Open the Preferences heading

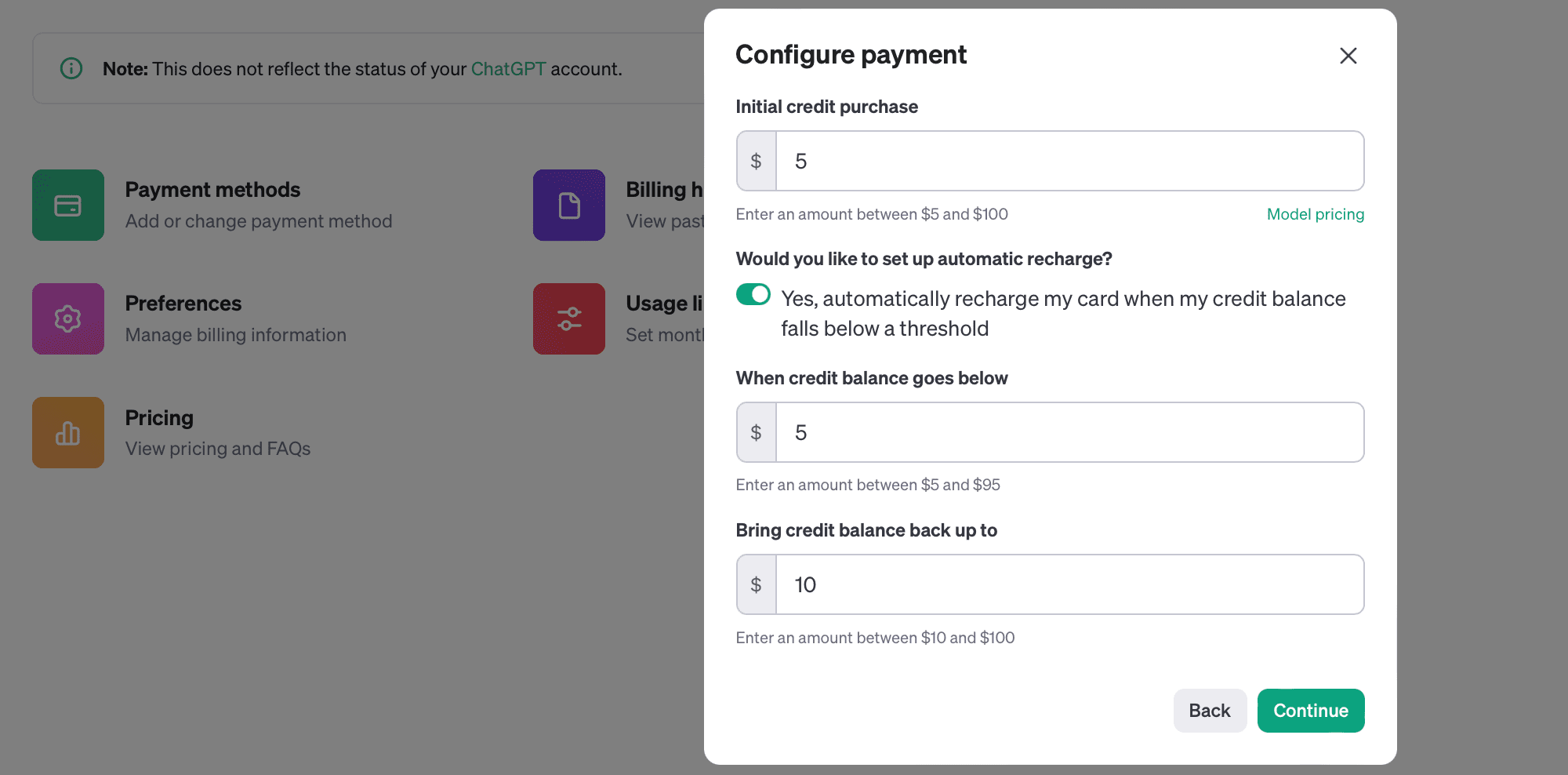183,304
